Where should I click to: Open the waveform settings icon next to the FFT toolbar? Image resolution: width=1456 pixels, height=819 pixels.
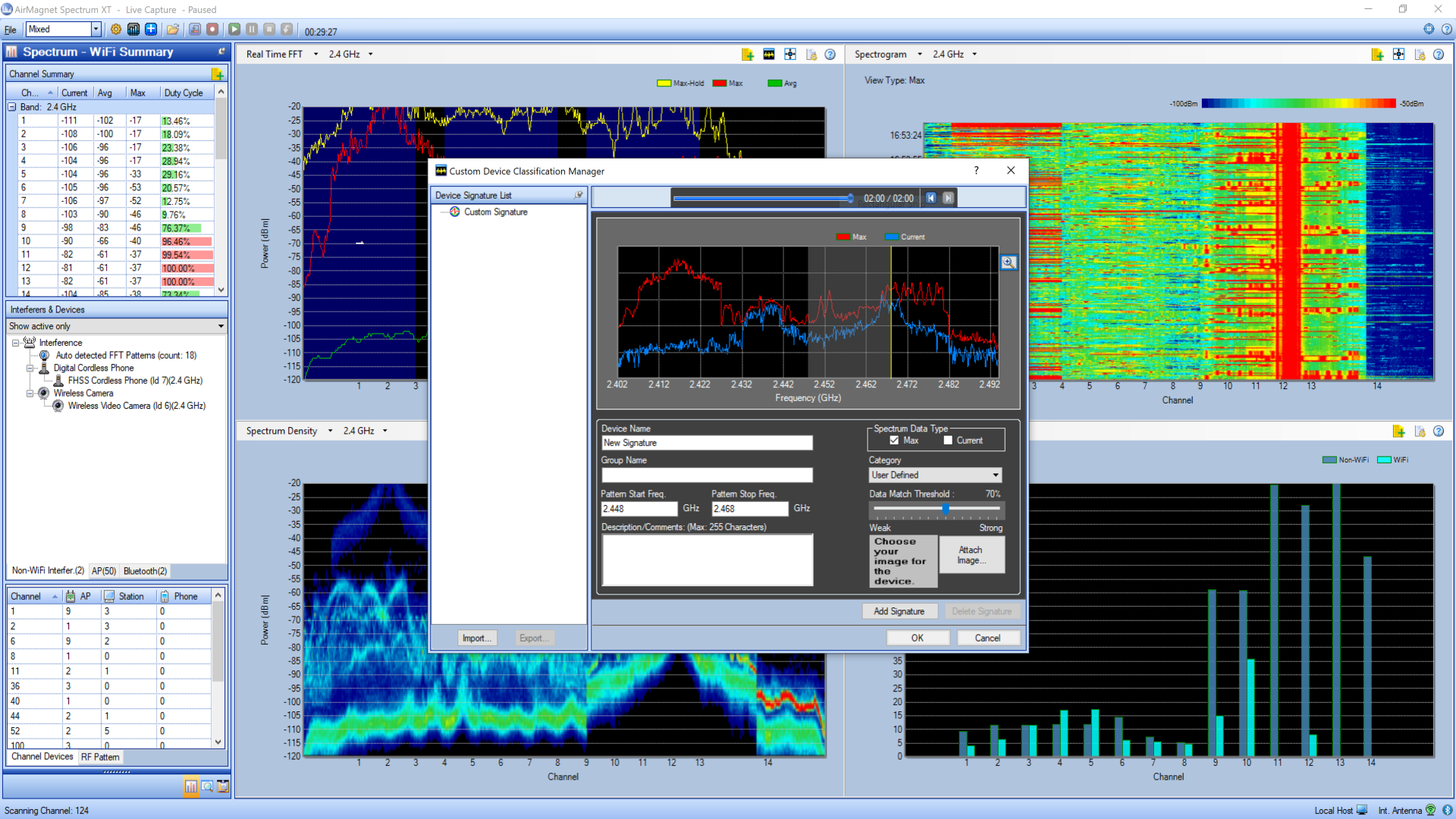(768, 54)
